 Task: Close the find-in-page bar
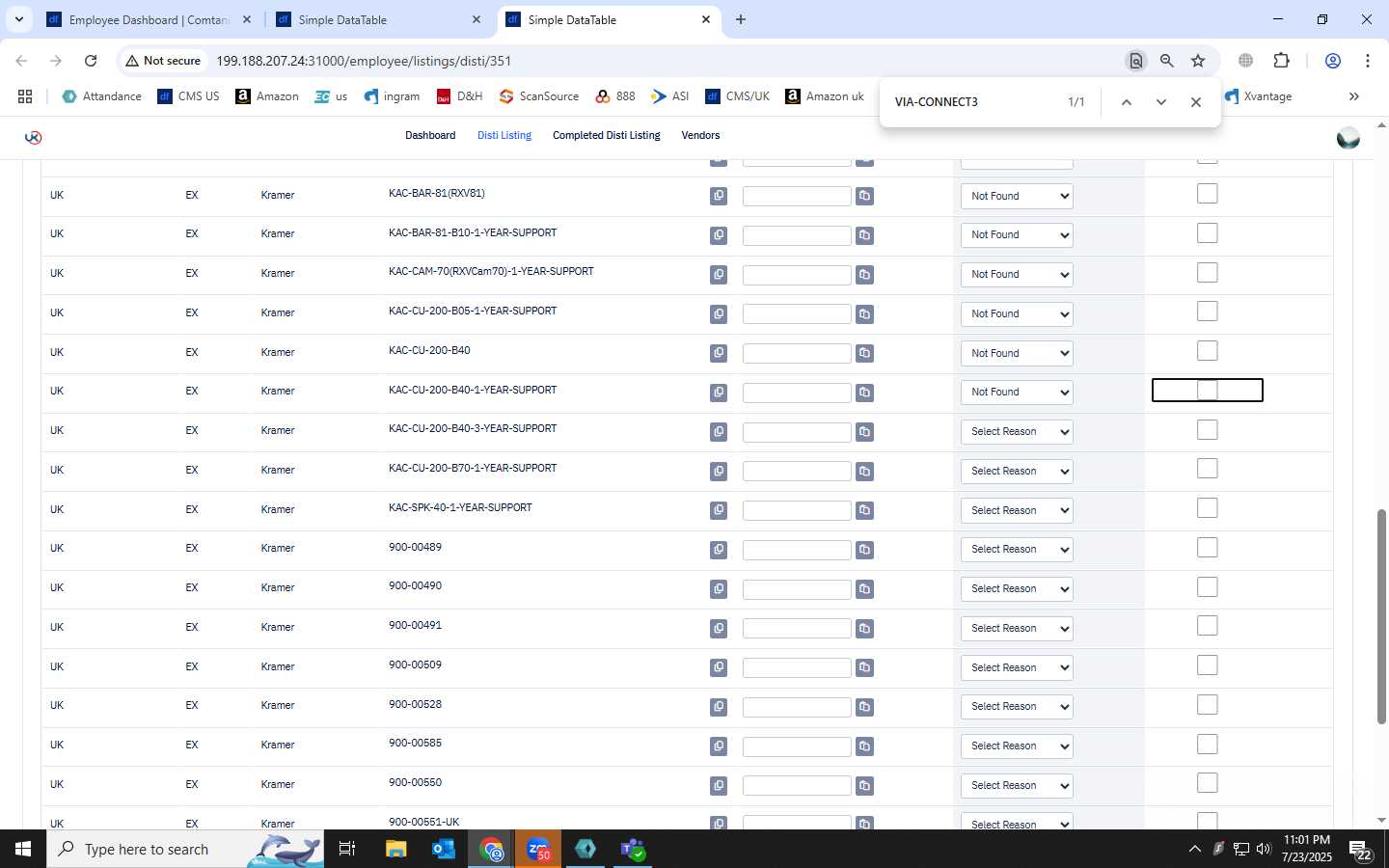(x=1196, y=102)
